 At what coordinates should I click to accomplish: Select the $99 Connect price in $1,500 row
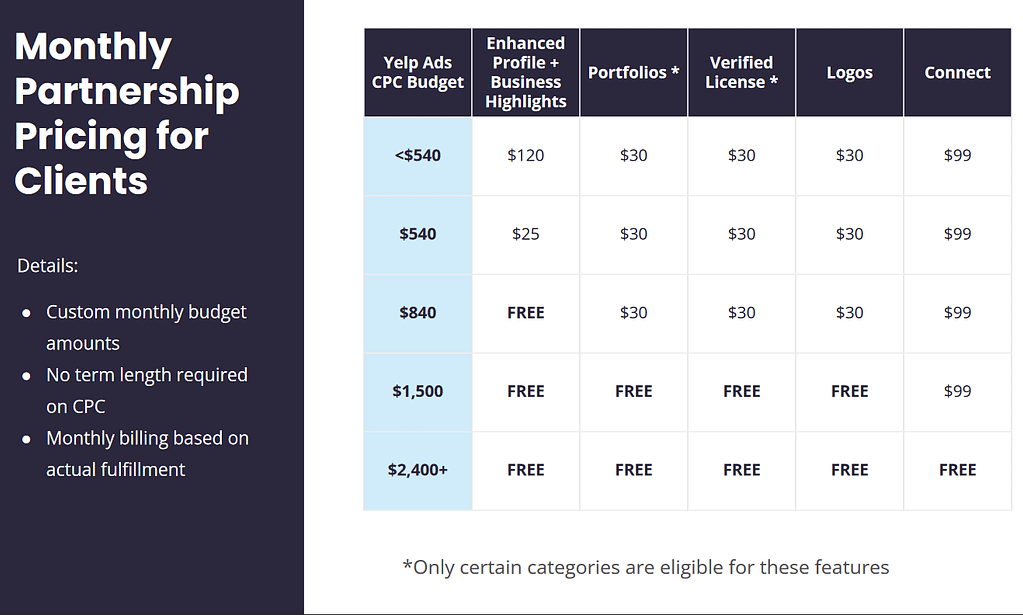[957, 391]
